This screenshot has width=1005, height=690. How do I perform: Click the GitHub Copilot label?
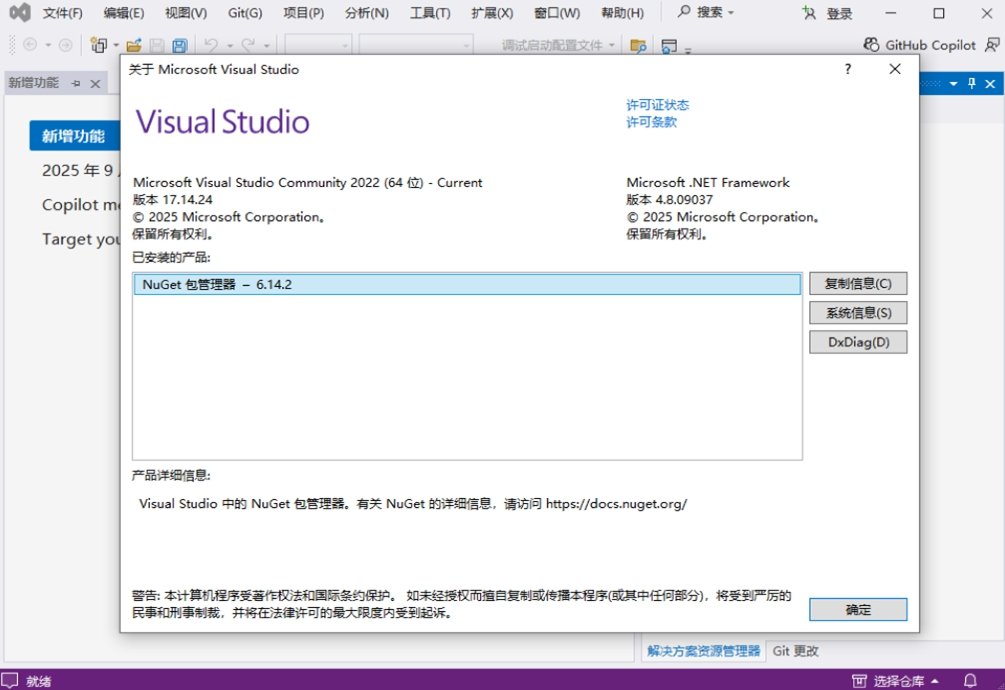tap(931, 45)
